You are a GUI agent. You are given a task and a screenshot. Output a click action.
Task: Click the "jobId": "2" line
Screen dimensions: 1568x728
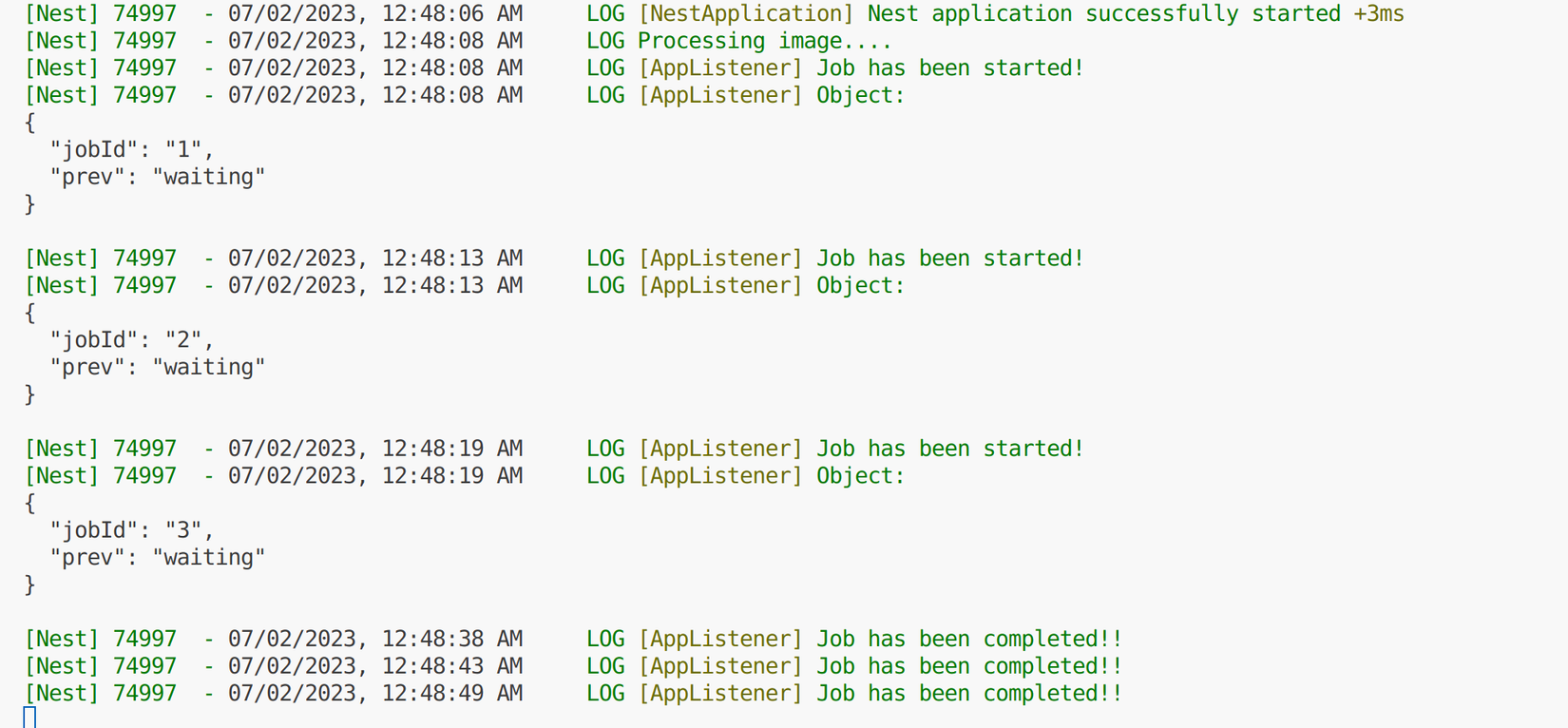pos(132,340)
